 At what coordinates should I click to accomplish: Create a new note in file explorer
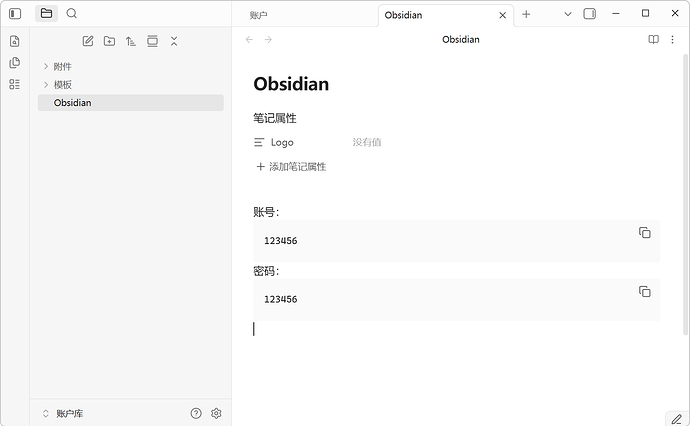tap(88, 41)
